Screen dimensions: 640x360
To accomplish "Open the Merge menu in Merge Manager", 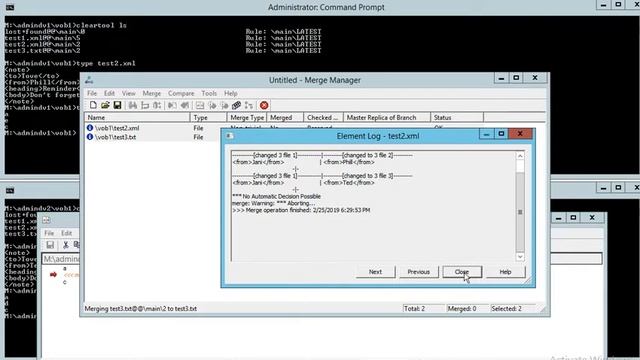I will point(151,93).
